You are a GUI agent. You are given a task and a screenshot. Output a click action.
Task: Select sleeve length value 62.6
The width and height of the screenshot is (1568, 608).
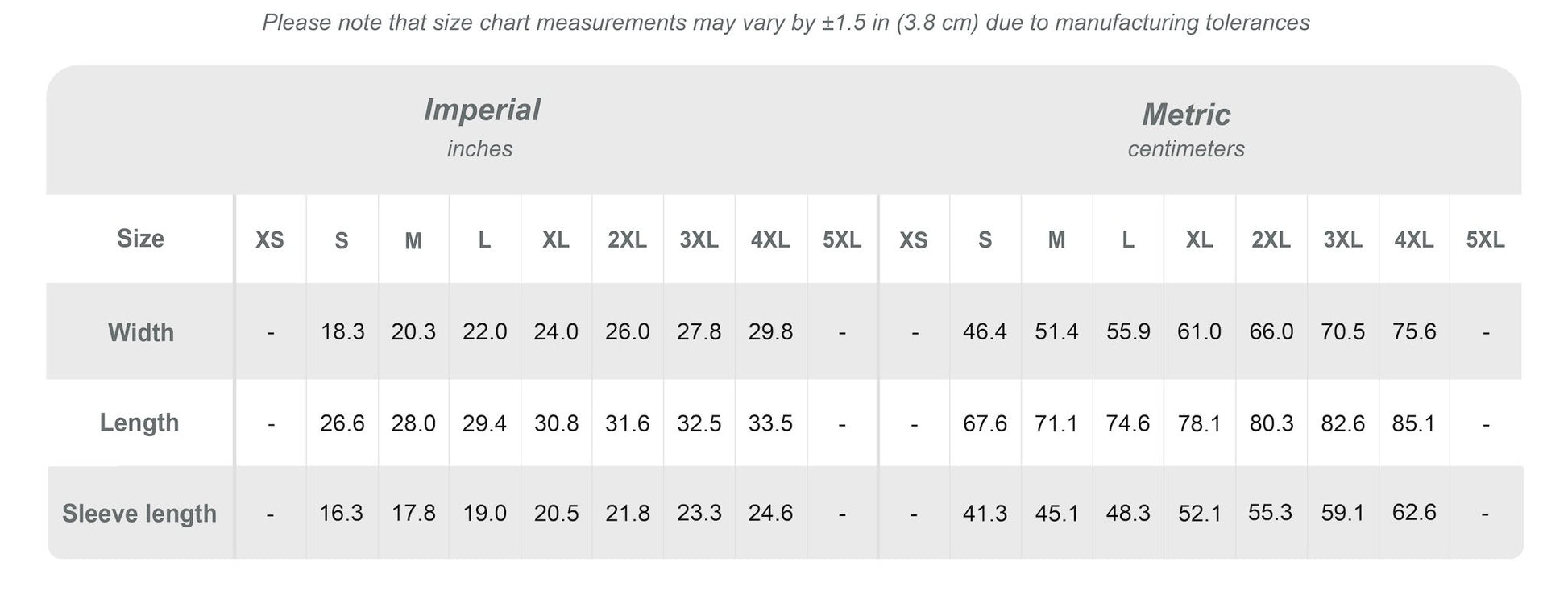[x=1414, y=513]
